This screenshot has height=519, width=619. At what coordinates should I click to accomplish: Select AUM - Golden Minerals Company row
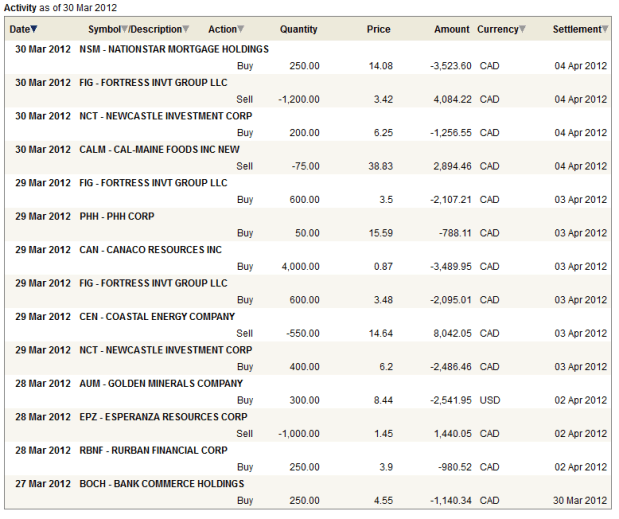tap(160, 383)
